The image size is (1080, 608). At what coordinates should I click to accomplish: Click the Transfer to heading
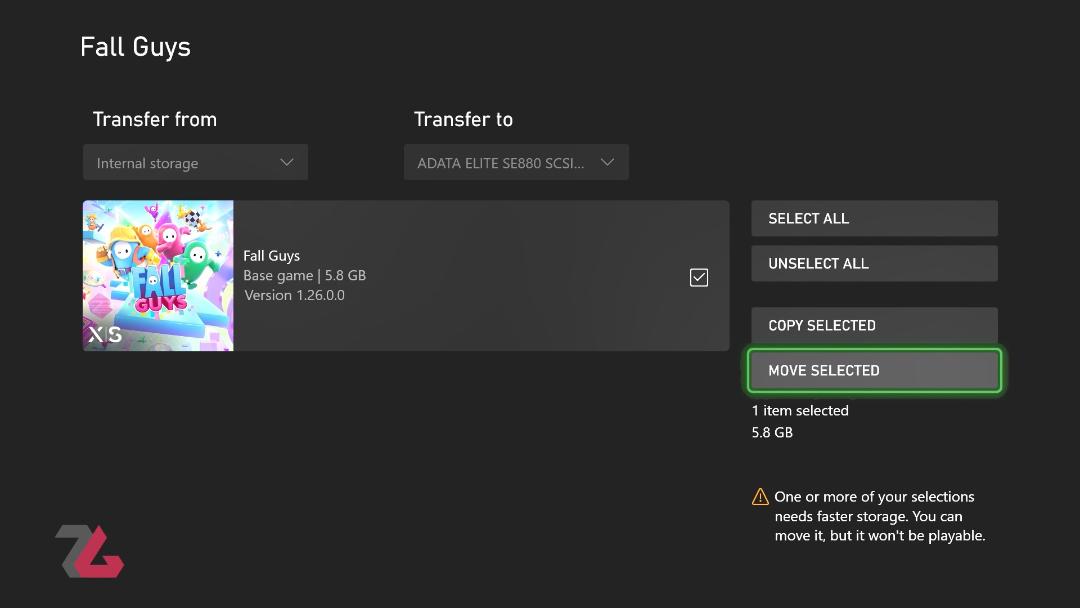(x=464, y=119)
